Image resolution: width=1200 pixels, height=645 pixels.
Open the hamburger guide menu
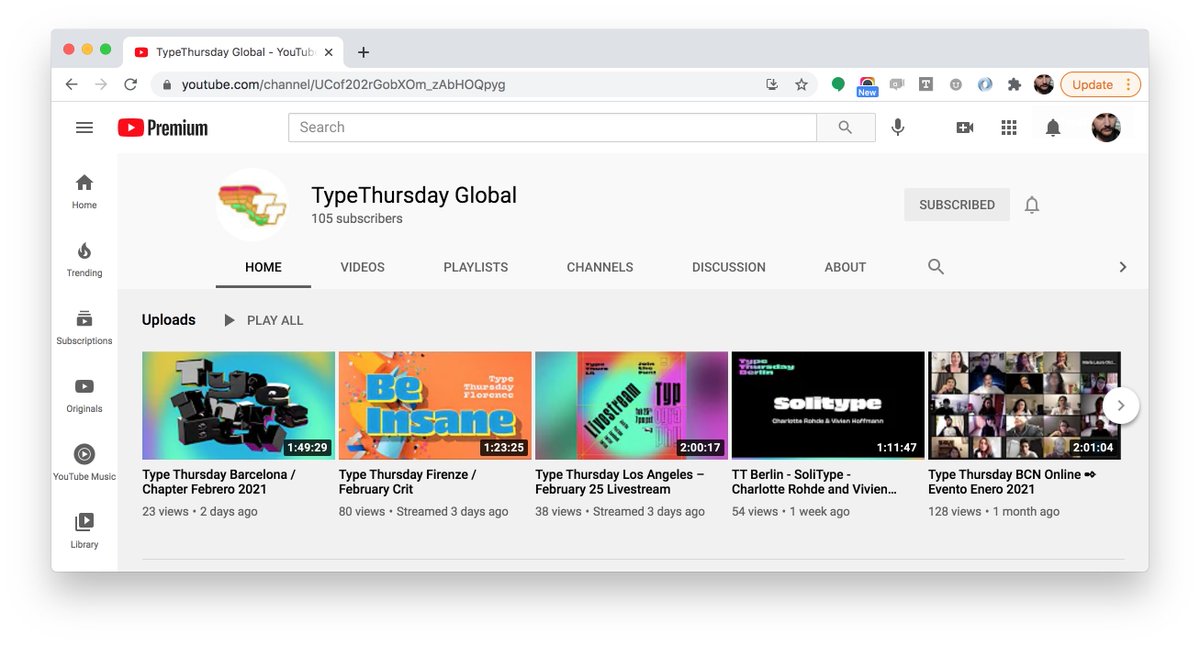(x=84, y=128)
